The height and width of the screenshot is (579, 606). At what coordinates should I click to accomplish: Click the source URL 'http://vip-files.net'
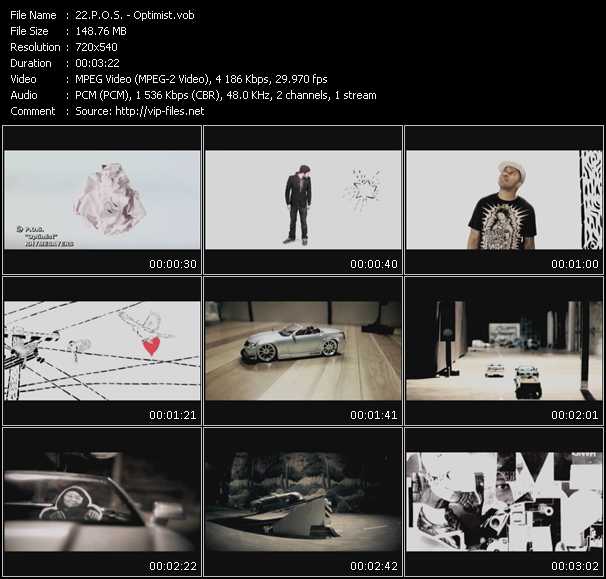coord(160,111)
